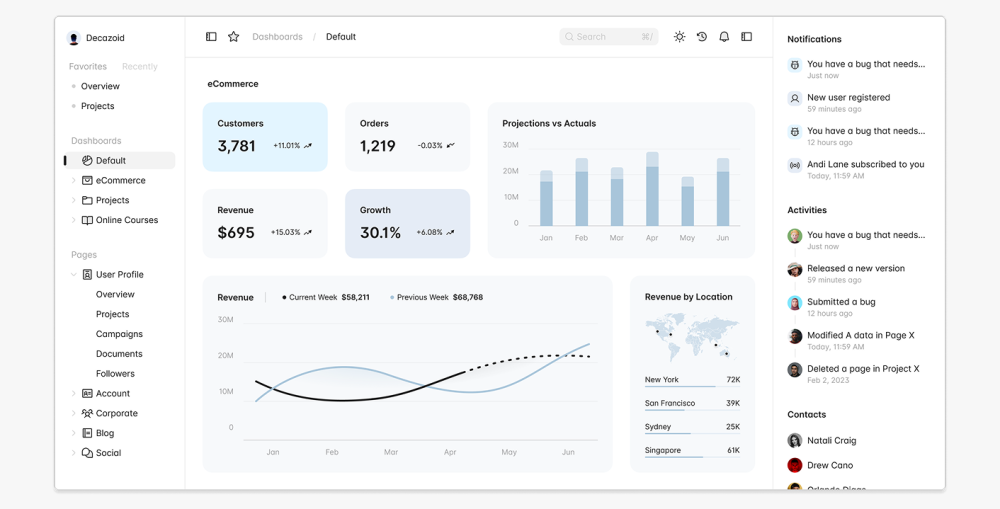Toggle light/dark theme sun icon

tap(679, 37)
